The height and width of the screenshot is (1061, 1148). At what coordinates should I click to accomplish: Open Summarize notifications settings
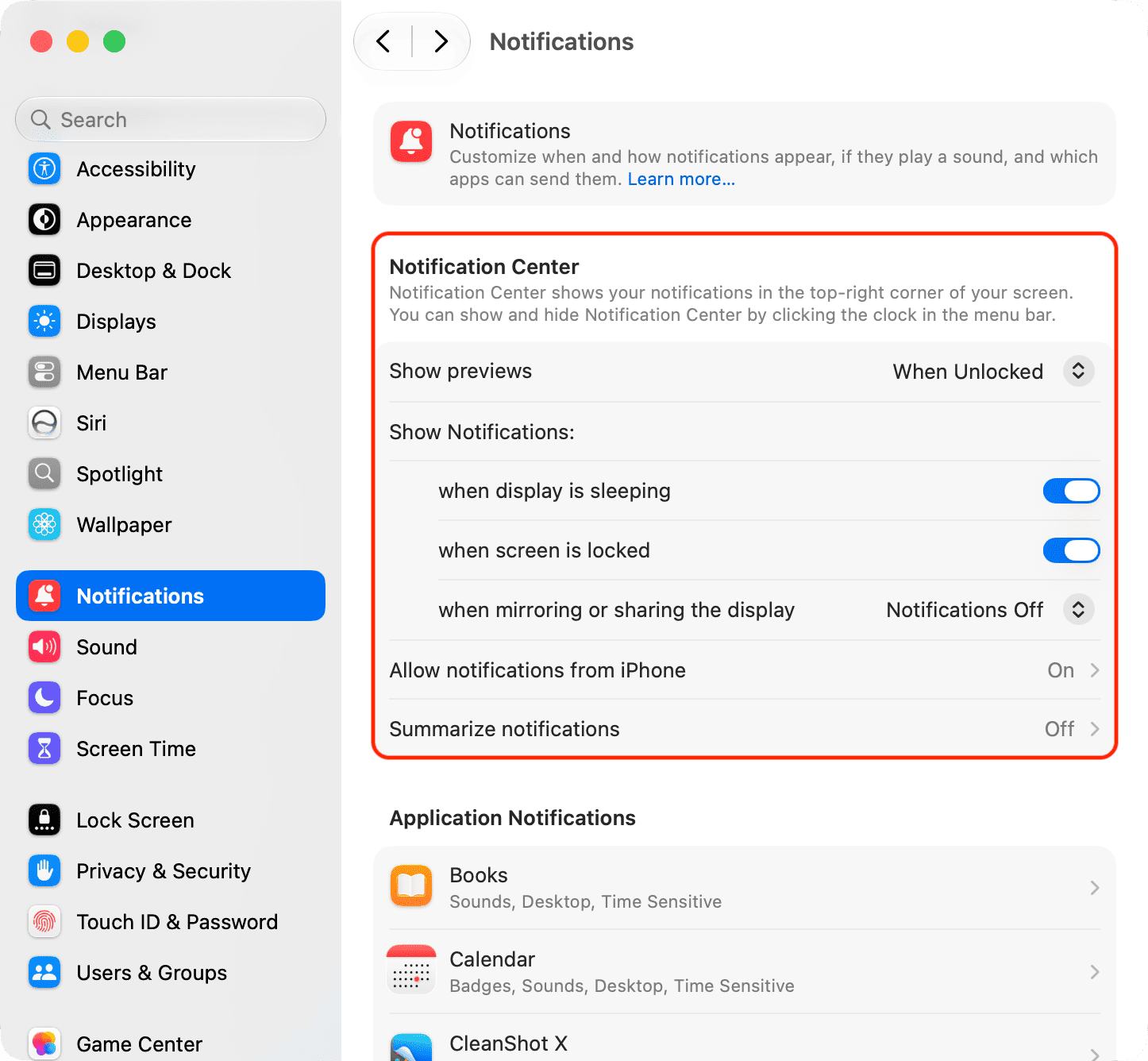coord(745,729)
